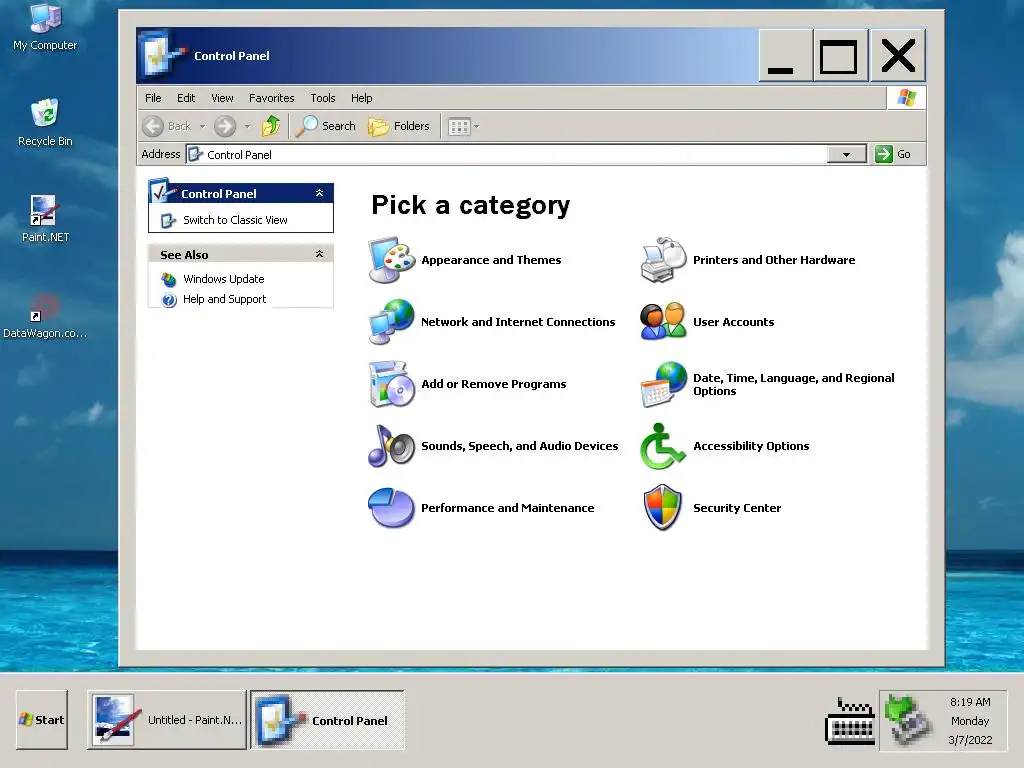Open the Tools menu
The width and height of the screenshot is (1024, 768).
click(x=323, y=98)
